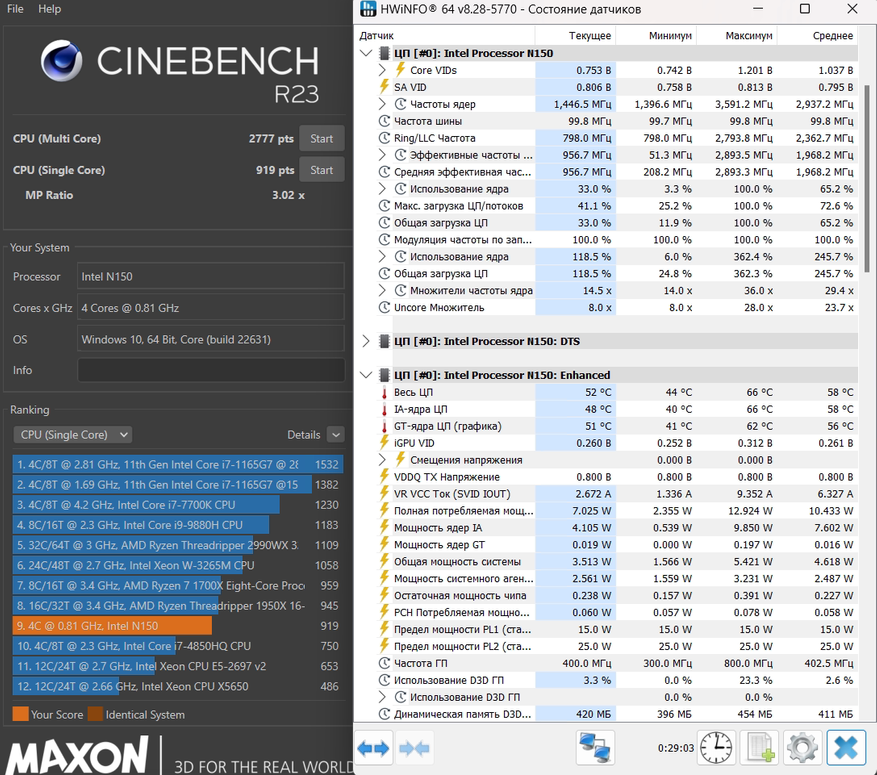Click the thermometer icon beside IA-ядра ЦП
This screenshot has width=877, height=775.
tap(384, 409)
